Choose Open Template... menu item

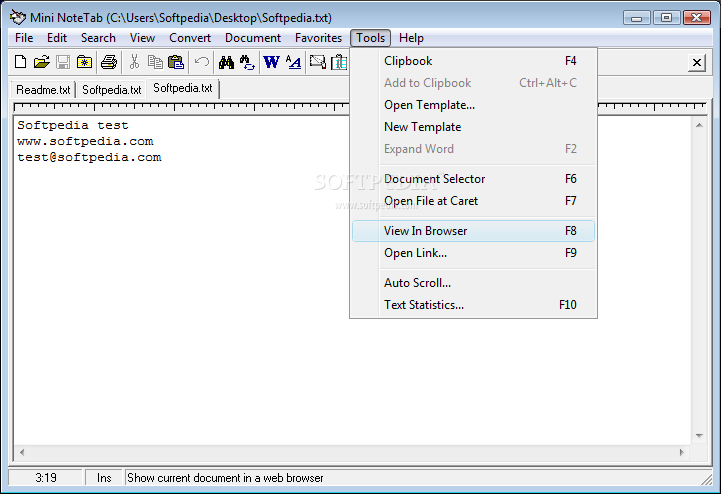(x=473, y=105)
